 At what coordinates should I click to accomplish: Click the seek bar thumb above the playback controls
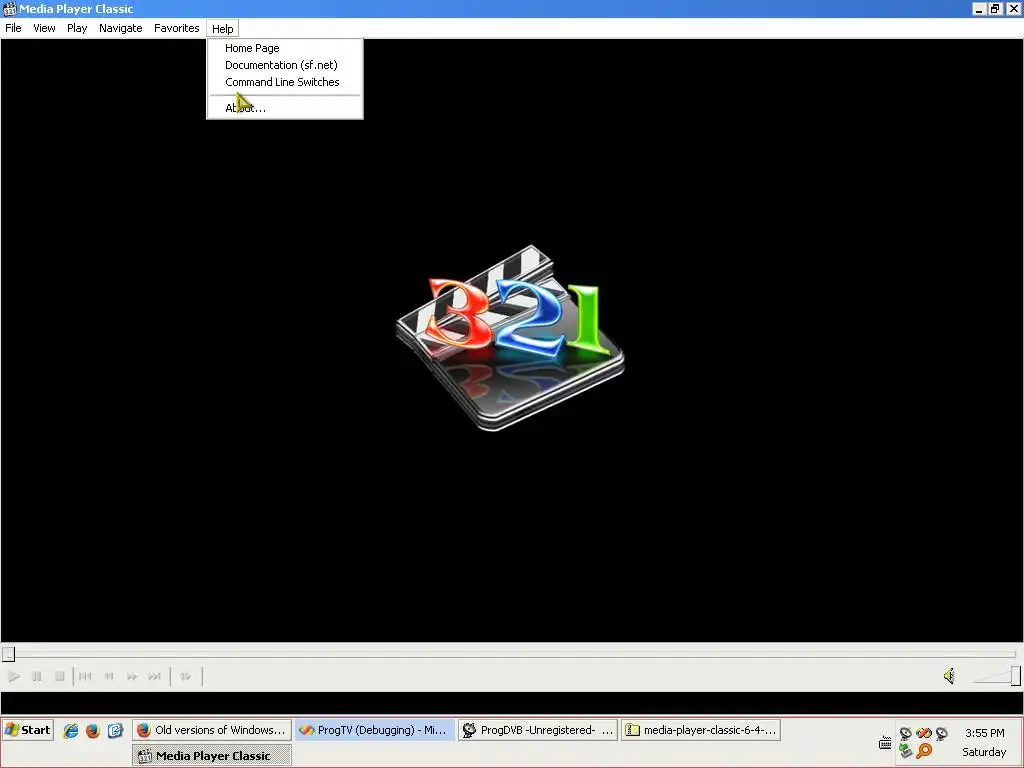(8, 654)
